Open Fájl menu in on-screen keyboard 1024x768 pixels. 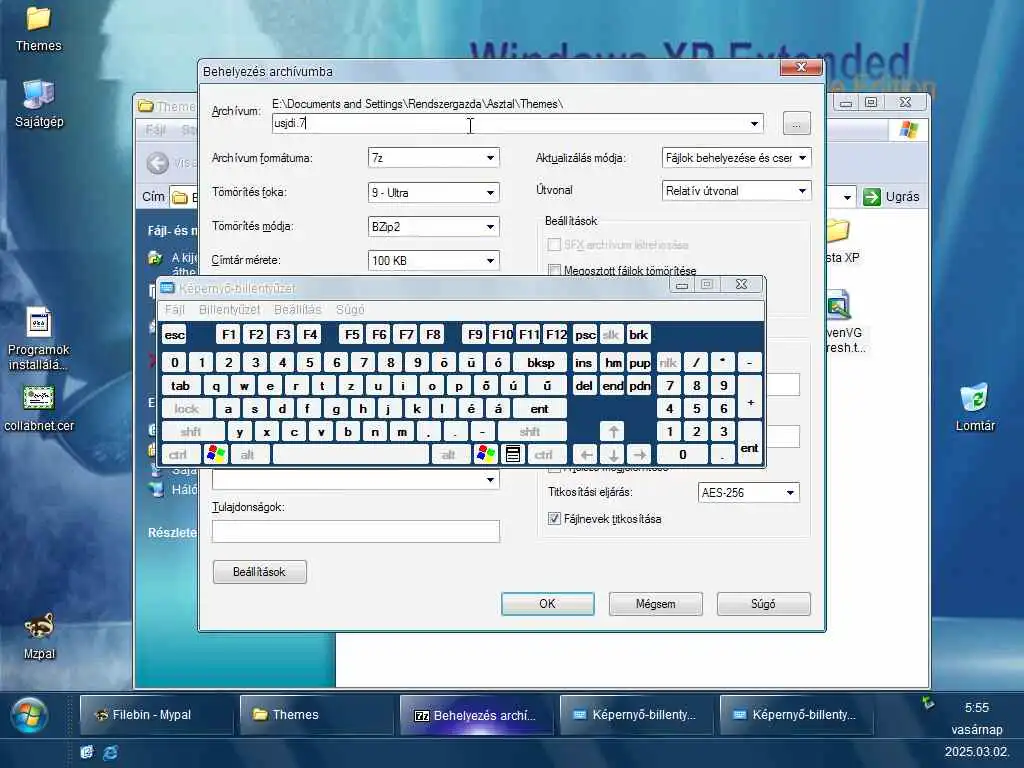(x=174, y=310)
